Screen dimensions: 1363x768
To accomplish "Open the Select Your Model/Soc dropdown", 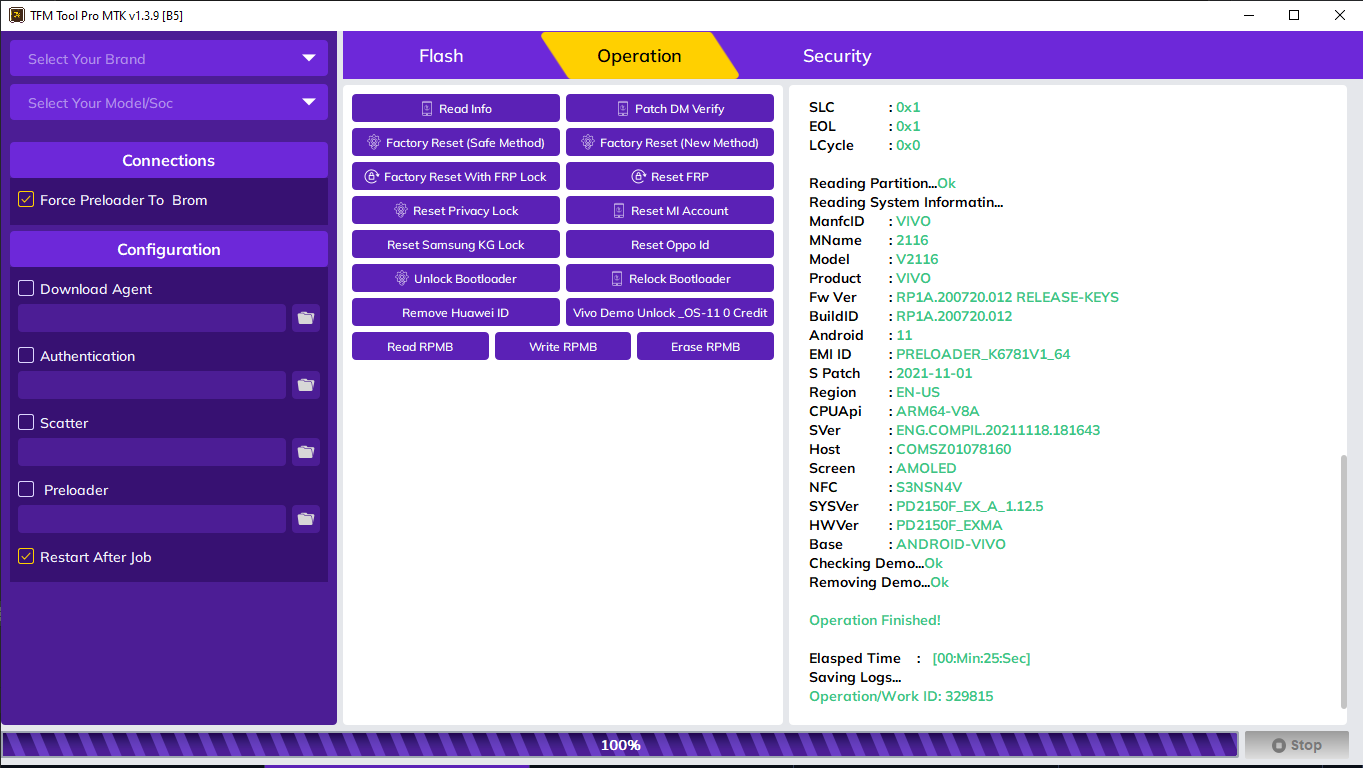I will click(x=169, y=102).
